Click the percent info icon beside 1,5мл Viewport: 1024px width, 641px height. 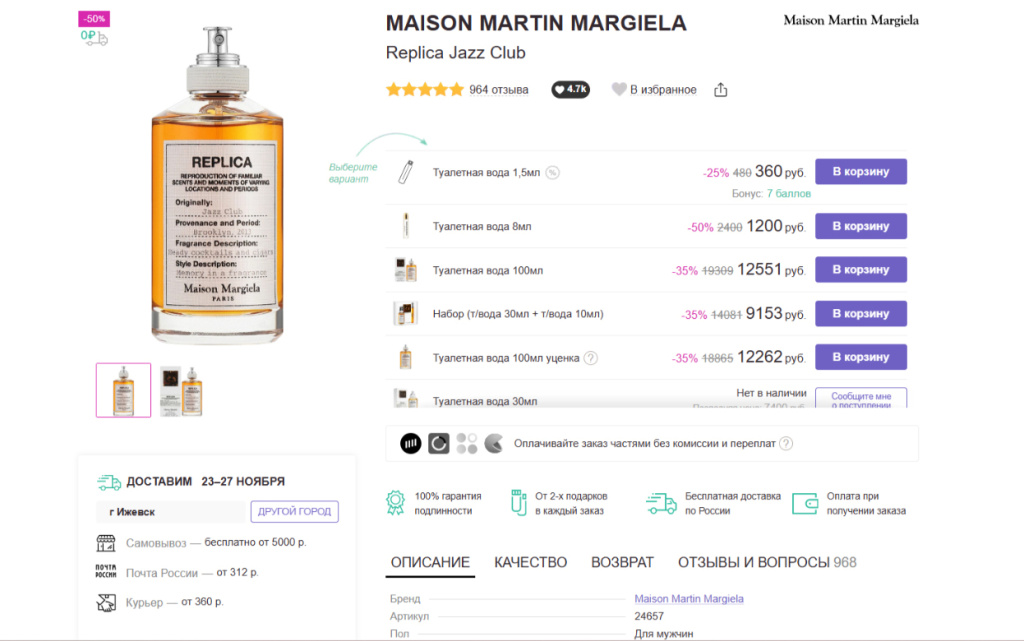[552, 173]
